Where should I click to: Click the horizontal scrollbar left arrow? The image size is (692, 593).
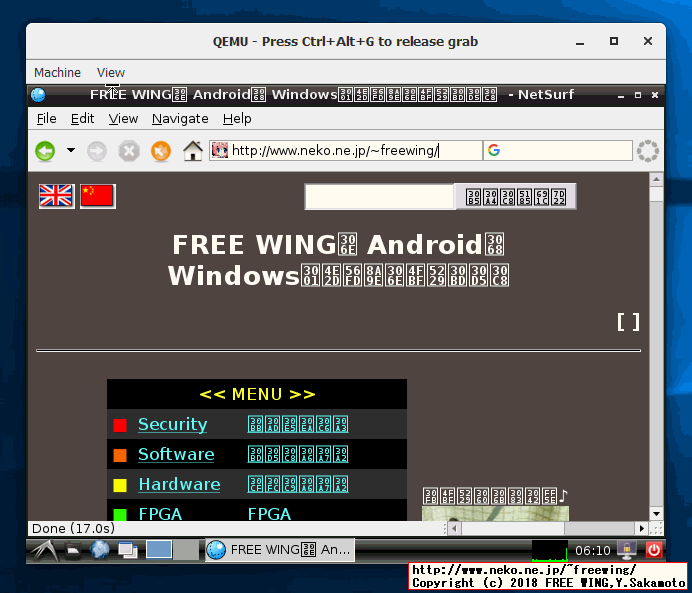[x=454, y=528]
